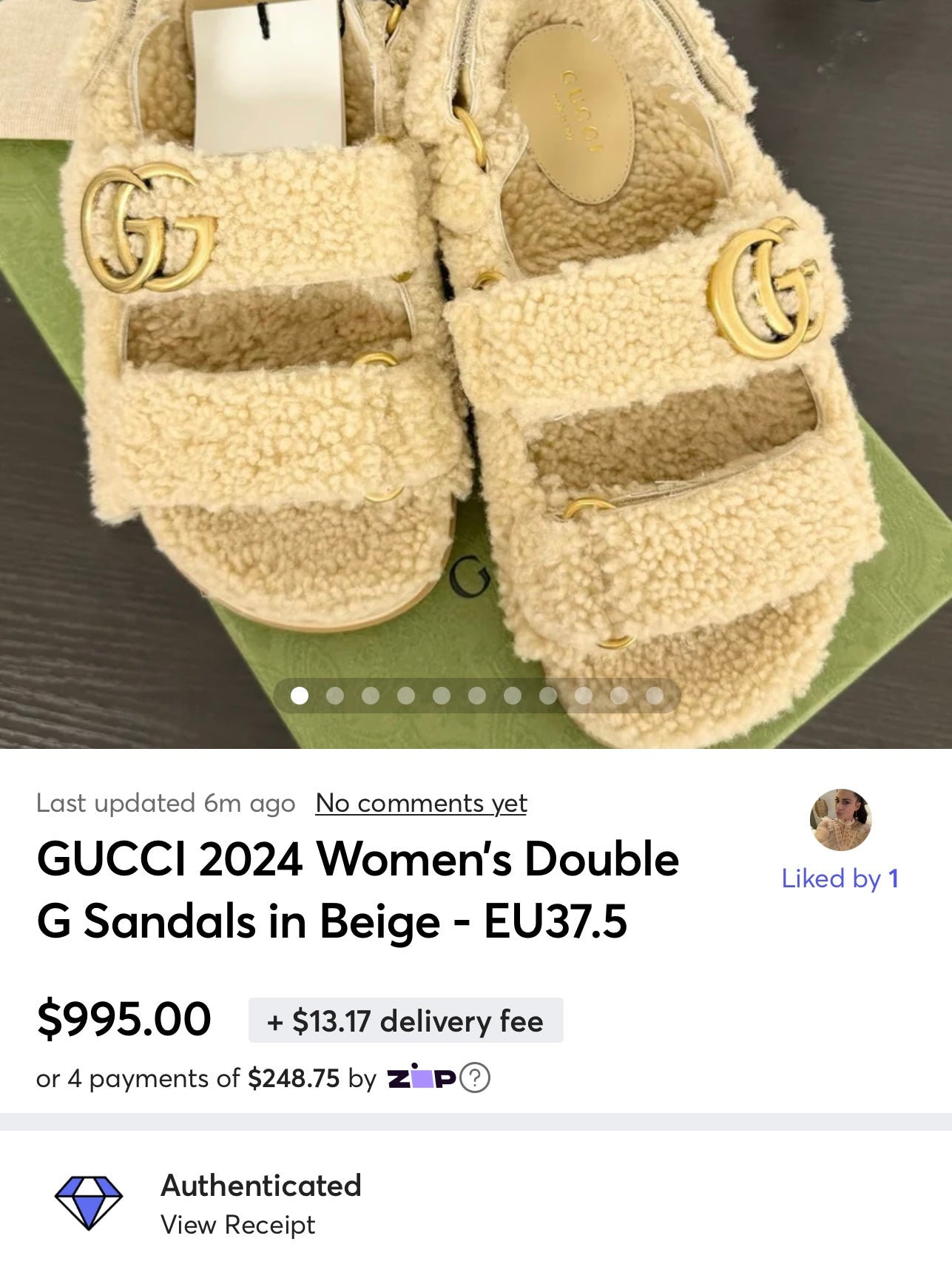This screenshot has height=1264, width=952.
Task: Tap the 4 payments of $248.75 text
Action: coord(203,1078)
